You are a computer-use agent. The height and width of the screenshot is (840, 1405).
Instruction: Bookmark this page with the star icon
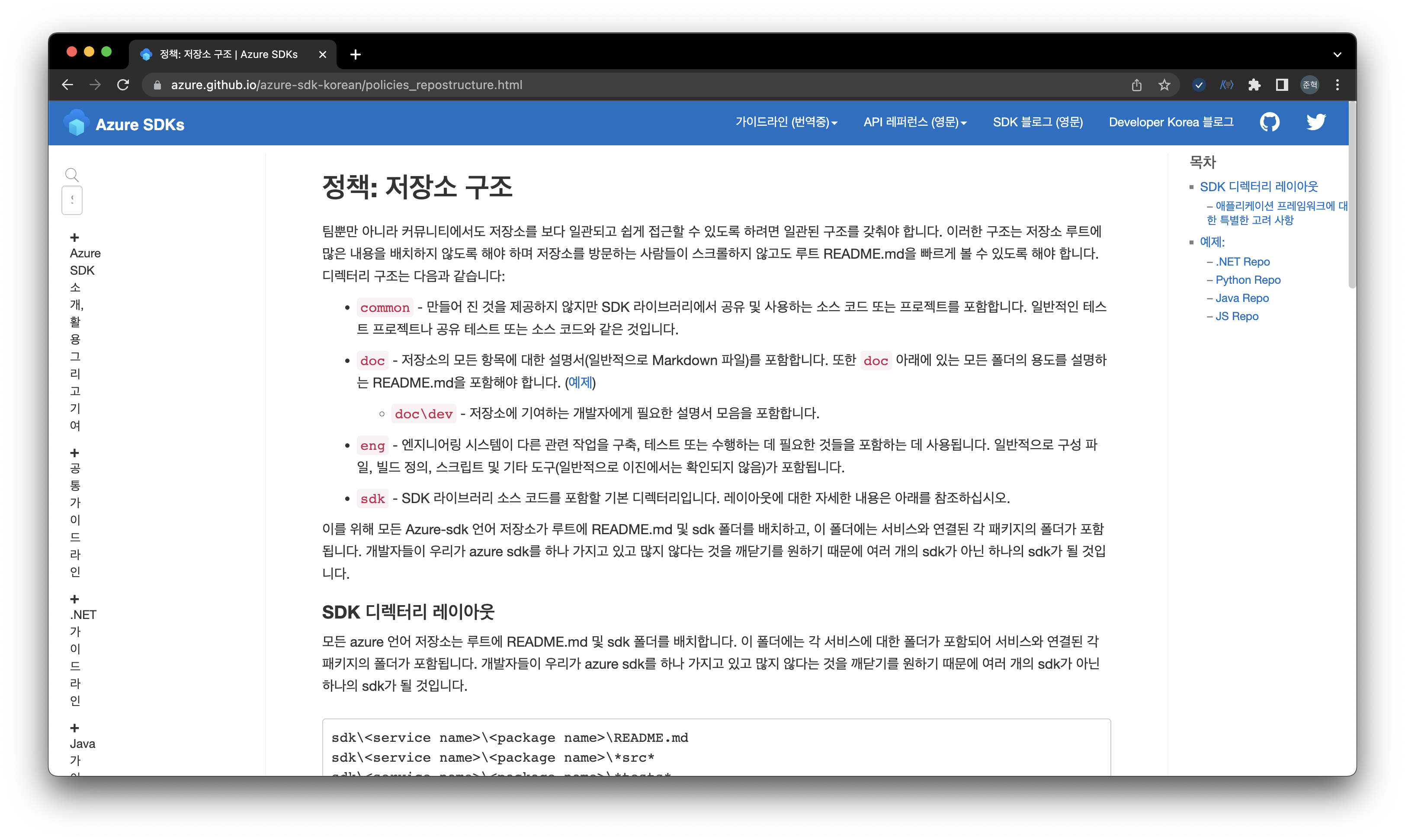click(x=1164, y=85)
